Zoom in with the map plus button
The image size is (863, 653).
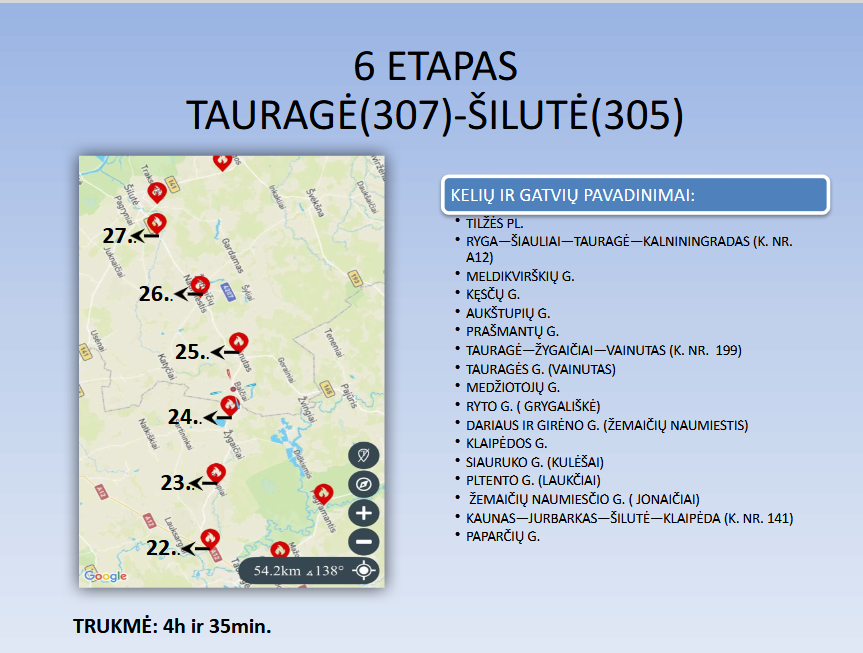[364, 514]
